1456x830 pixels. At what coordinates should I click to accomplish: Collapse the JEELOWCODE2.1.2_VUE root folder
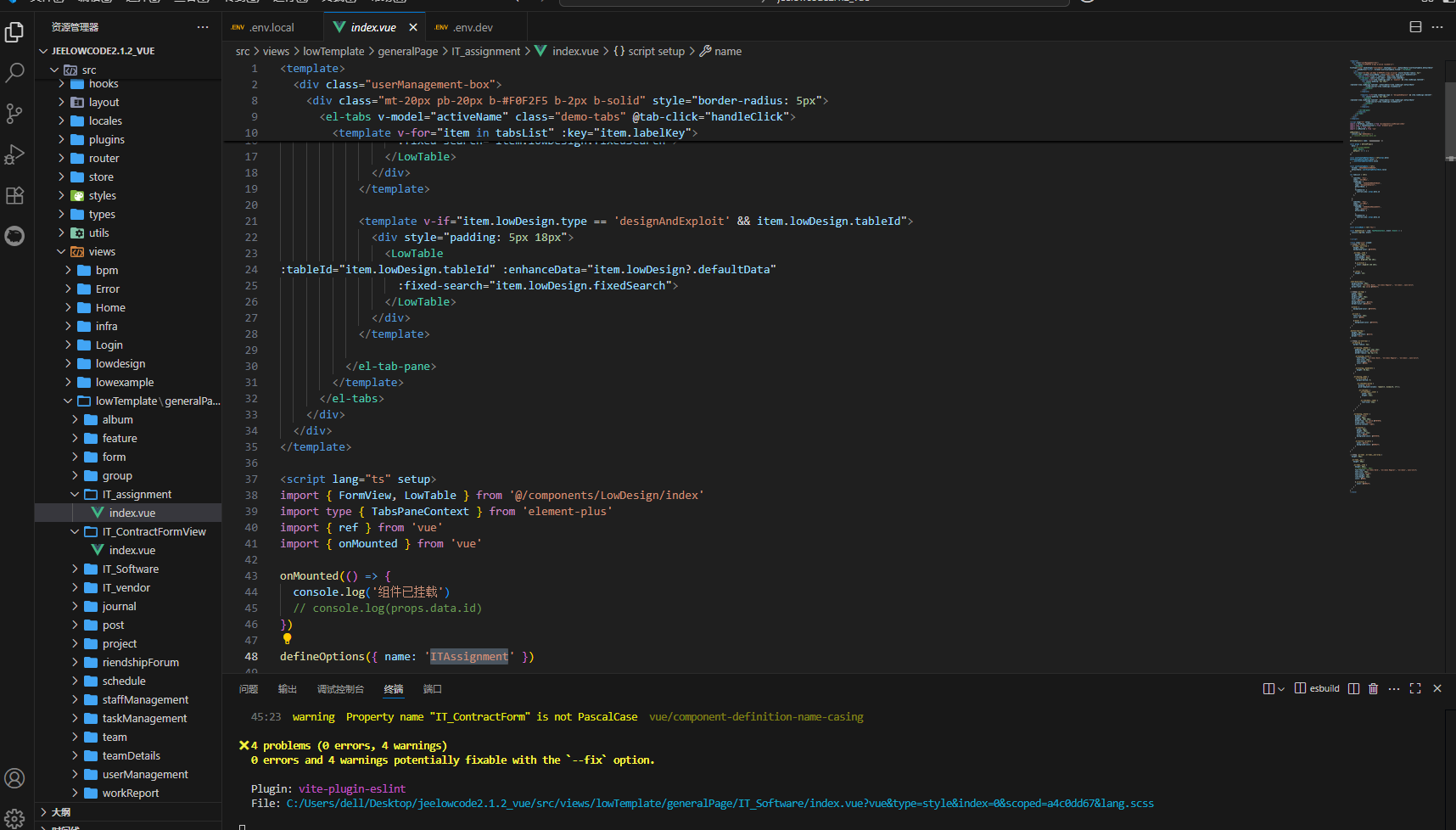[128, 51]
